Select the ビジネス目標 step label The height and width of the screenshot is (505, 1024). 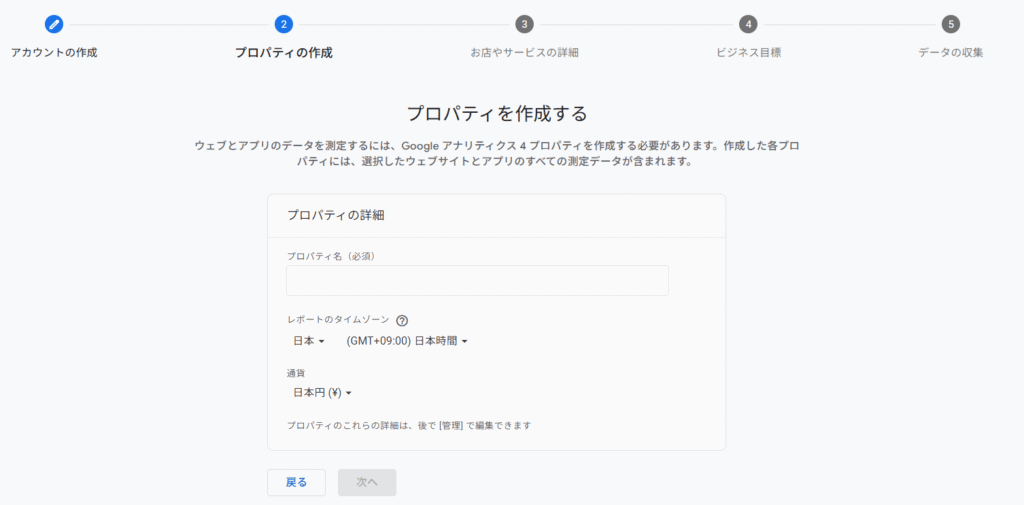pyautogui.click(x=748, y=52)
